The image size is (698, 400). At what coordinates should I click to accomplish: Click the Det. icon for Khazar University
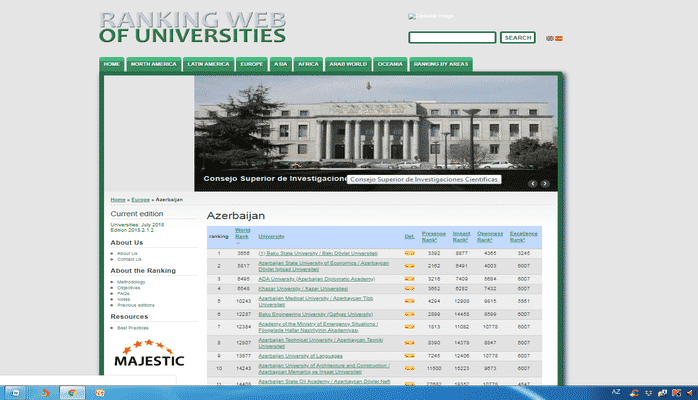409,289
